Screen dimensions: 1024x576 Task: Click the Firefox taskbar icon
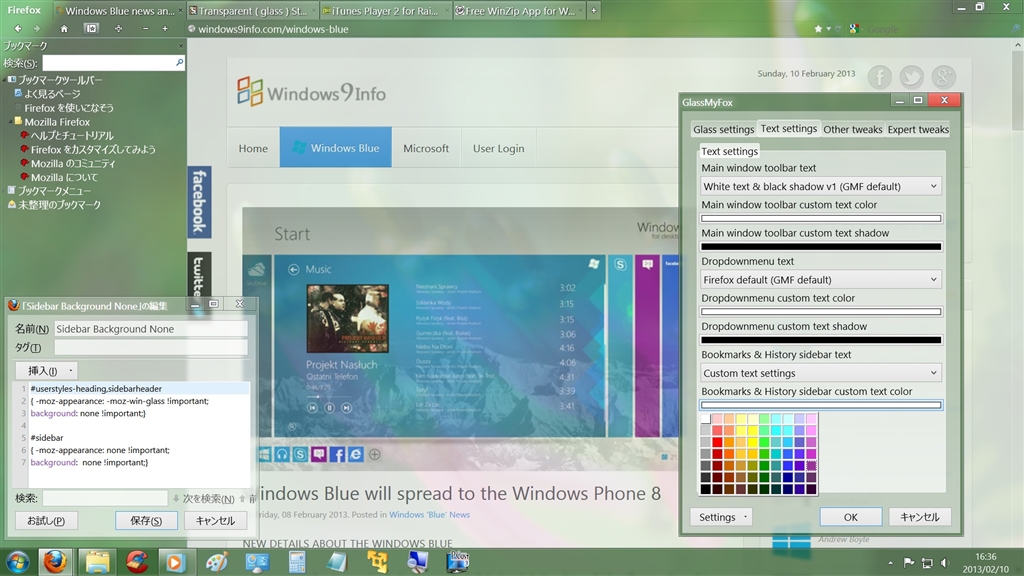pos(56,562)
